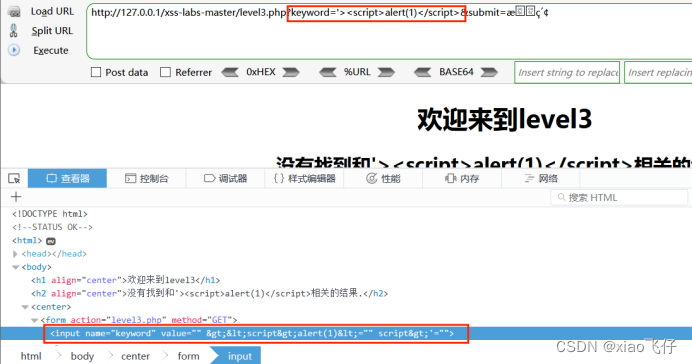Click left arrow before 0xHEX
This screenshot has height=364, width=692.
[230, 72]
